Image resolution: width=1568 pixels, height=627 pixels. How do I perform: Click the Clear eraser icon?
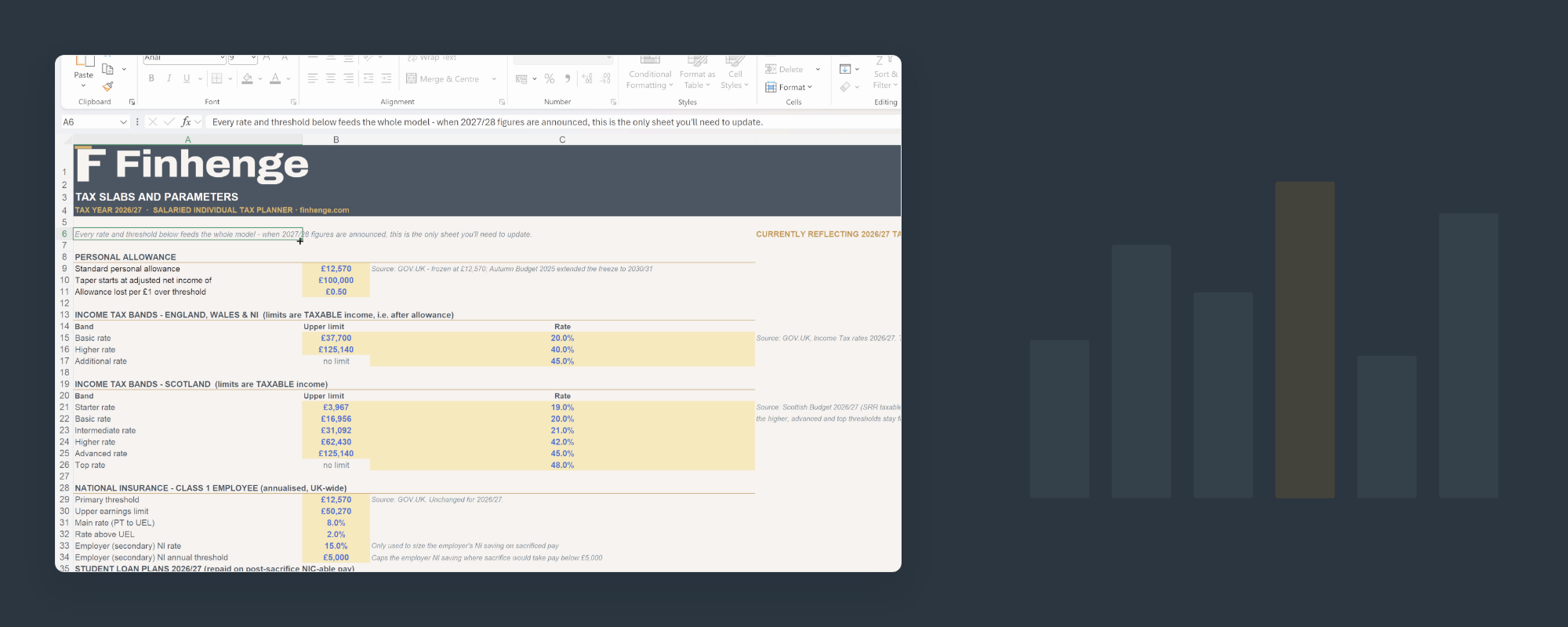[x=845, y=87]
